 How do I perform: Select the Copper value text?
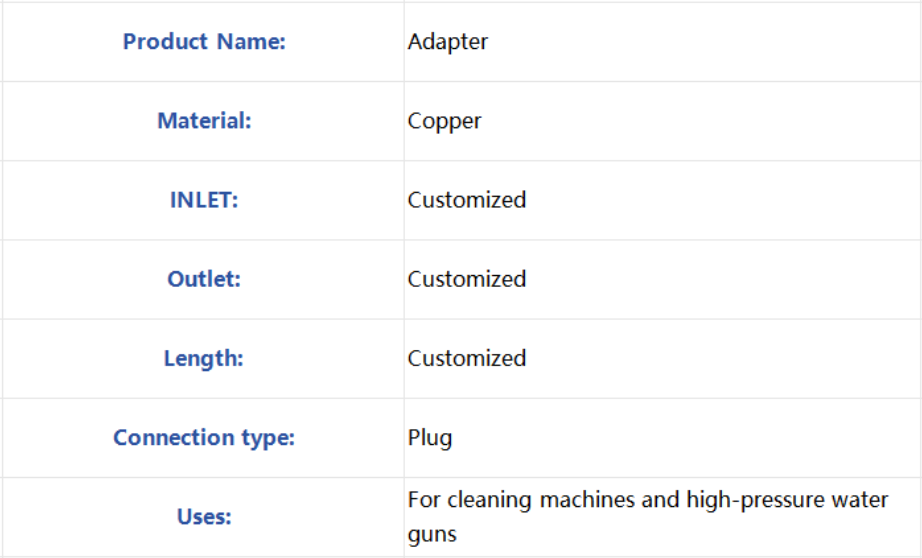(x=445, y=122)
